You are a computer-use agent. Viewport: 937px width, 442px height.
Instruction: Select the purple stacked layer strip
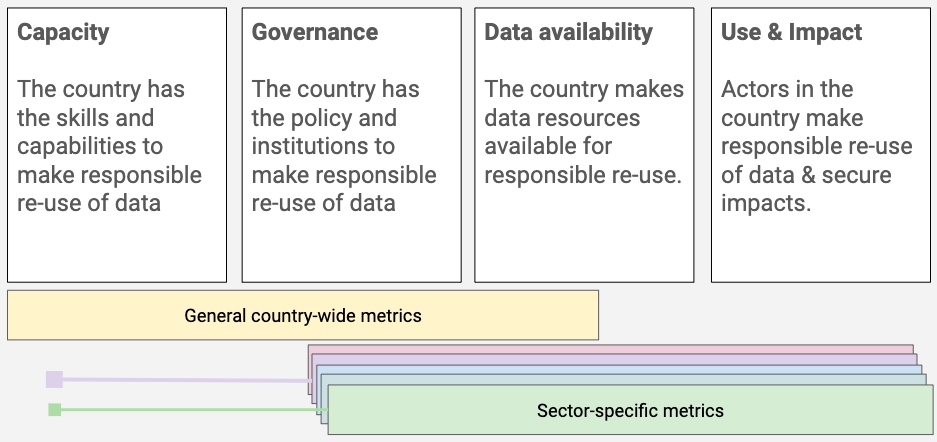614,359
